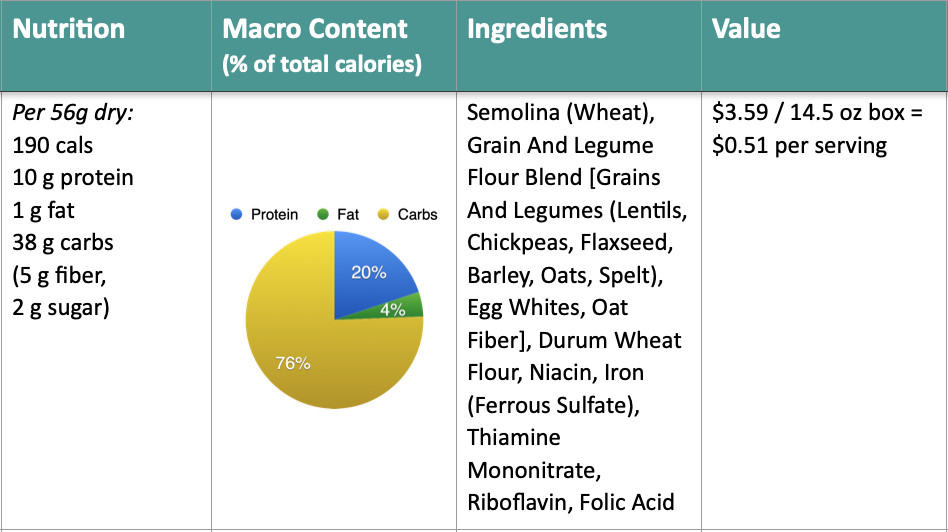Click the Value column header
This screenshot has width=948, height=532.
coord(746,28)
